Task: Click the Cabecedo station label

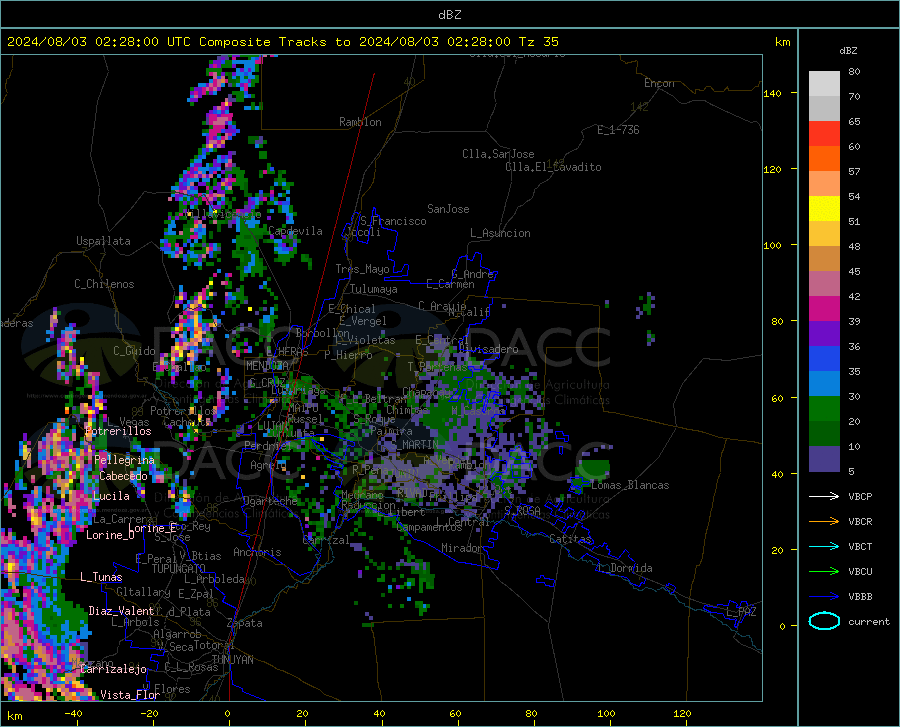Action: point(123,476)
